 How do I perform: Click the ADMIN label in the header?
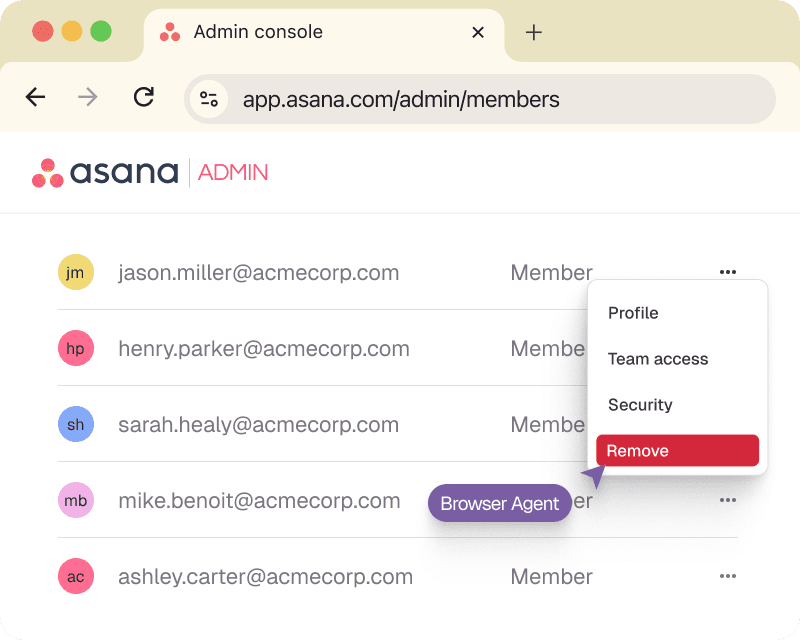232,172
